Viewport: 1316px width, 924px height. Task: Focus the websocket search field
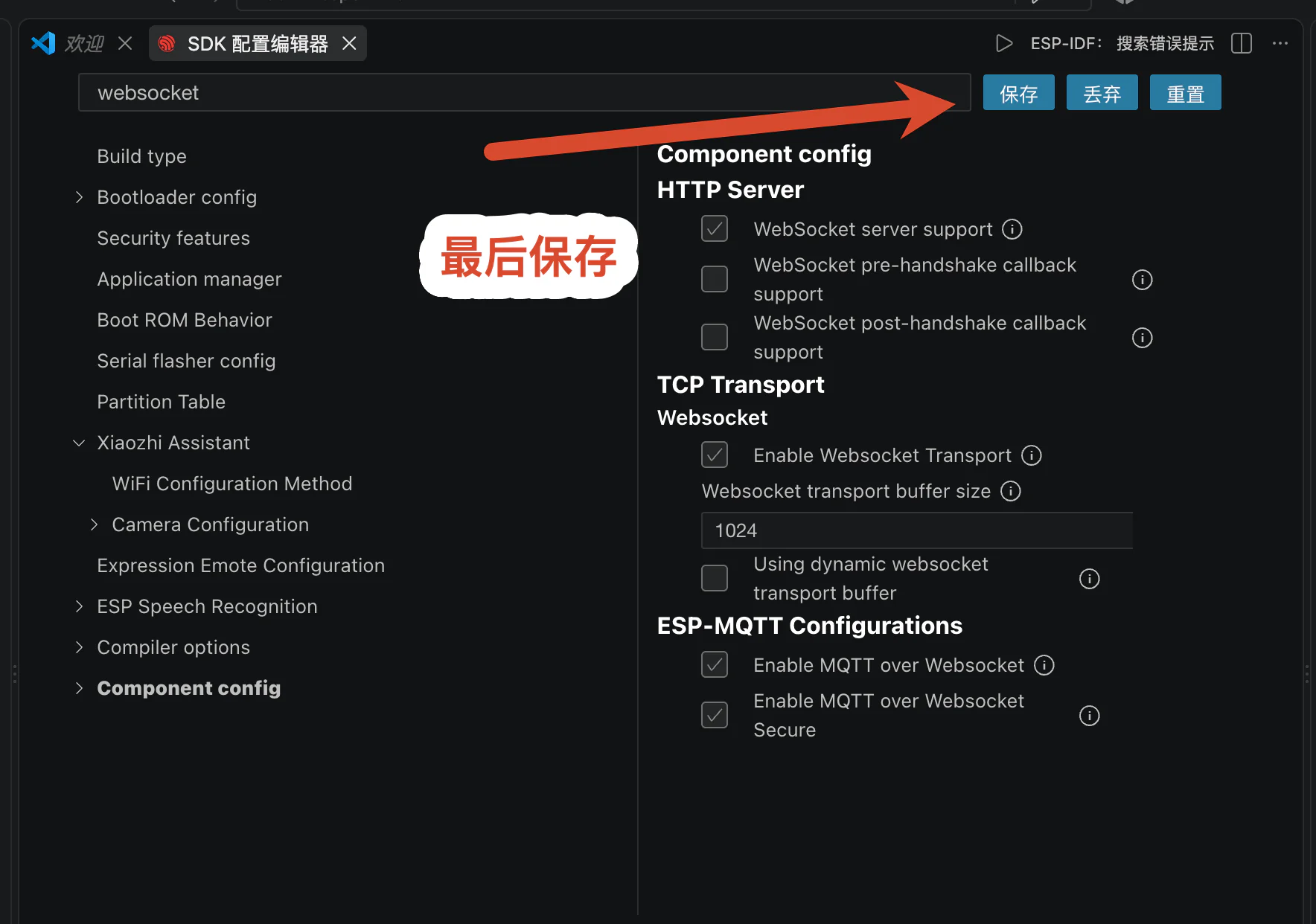coord(525,92)
